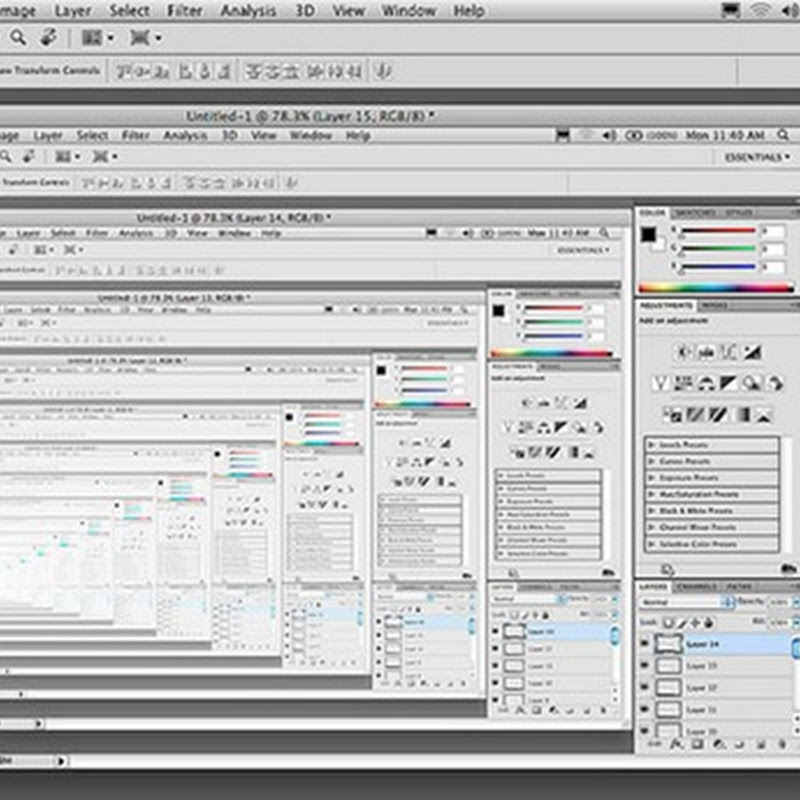Click align top edges icon in the outermost options bar
The height and width of the screenshot is (800, 800).
[x=123, y=71]
